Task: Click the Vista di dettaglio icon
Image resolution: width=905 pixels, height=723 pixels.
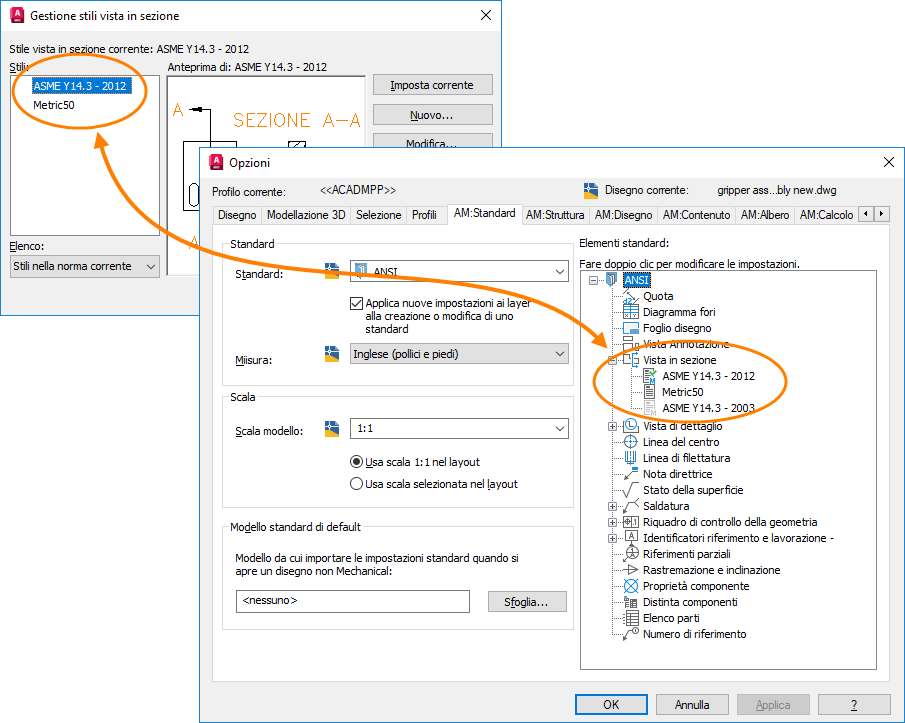Action: [x=630, y=426]
